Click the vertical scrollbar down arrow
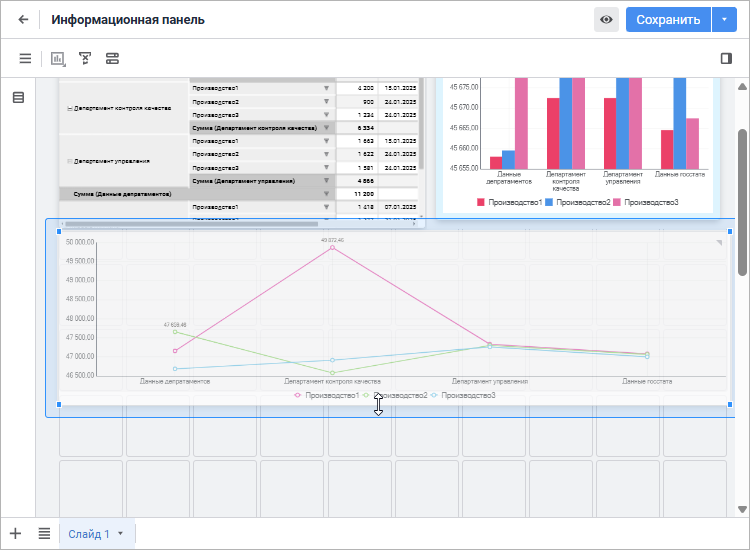Screen dimensions: 750x550 click(x=742, y=509)
